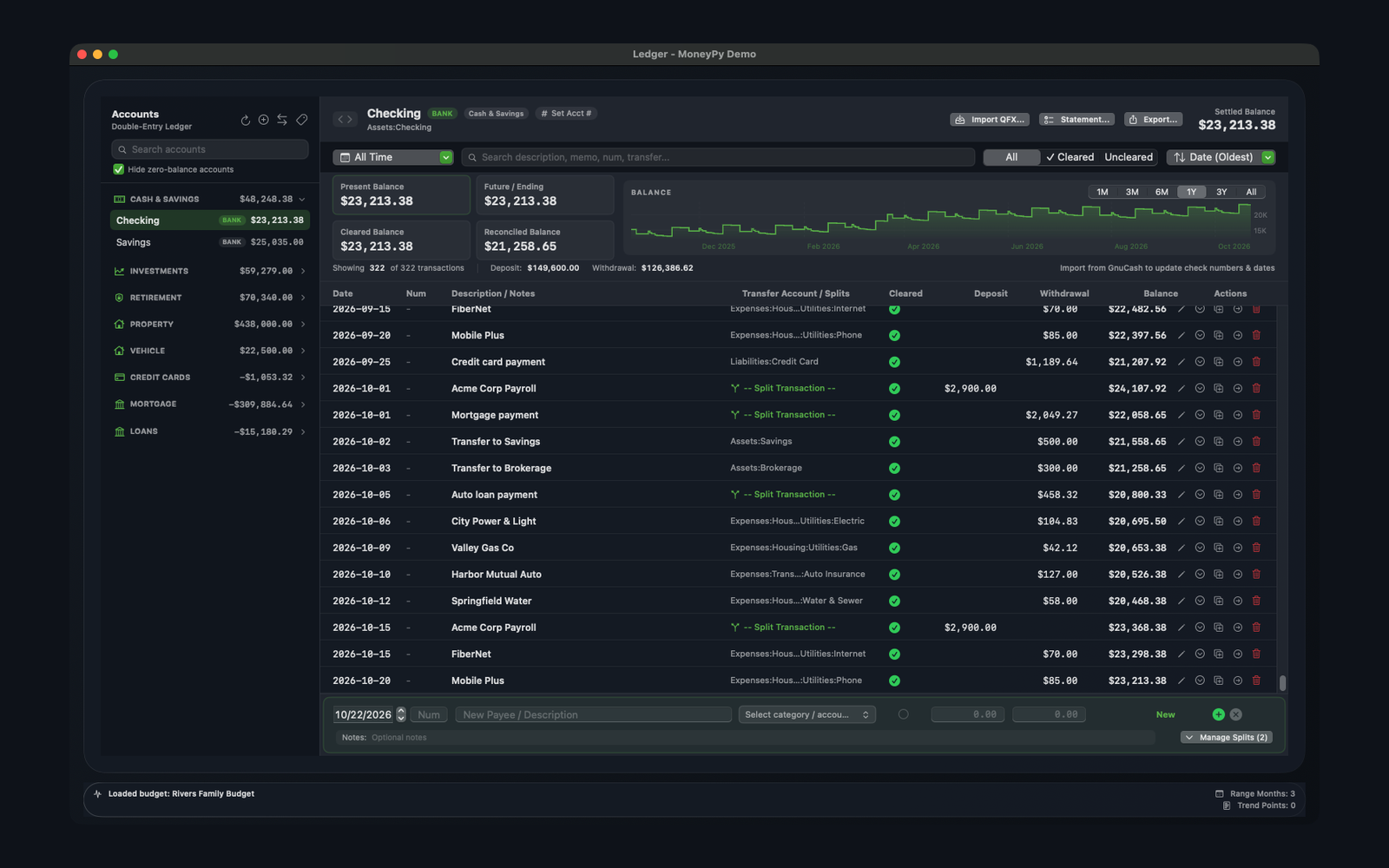Click the gray cancel X in new transaction row
The image size is (1389, 868).
[x=1236, y=714]
